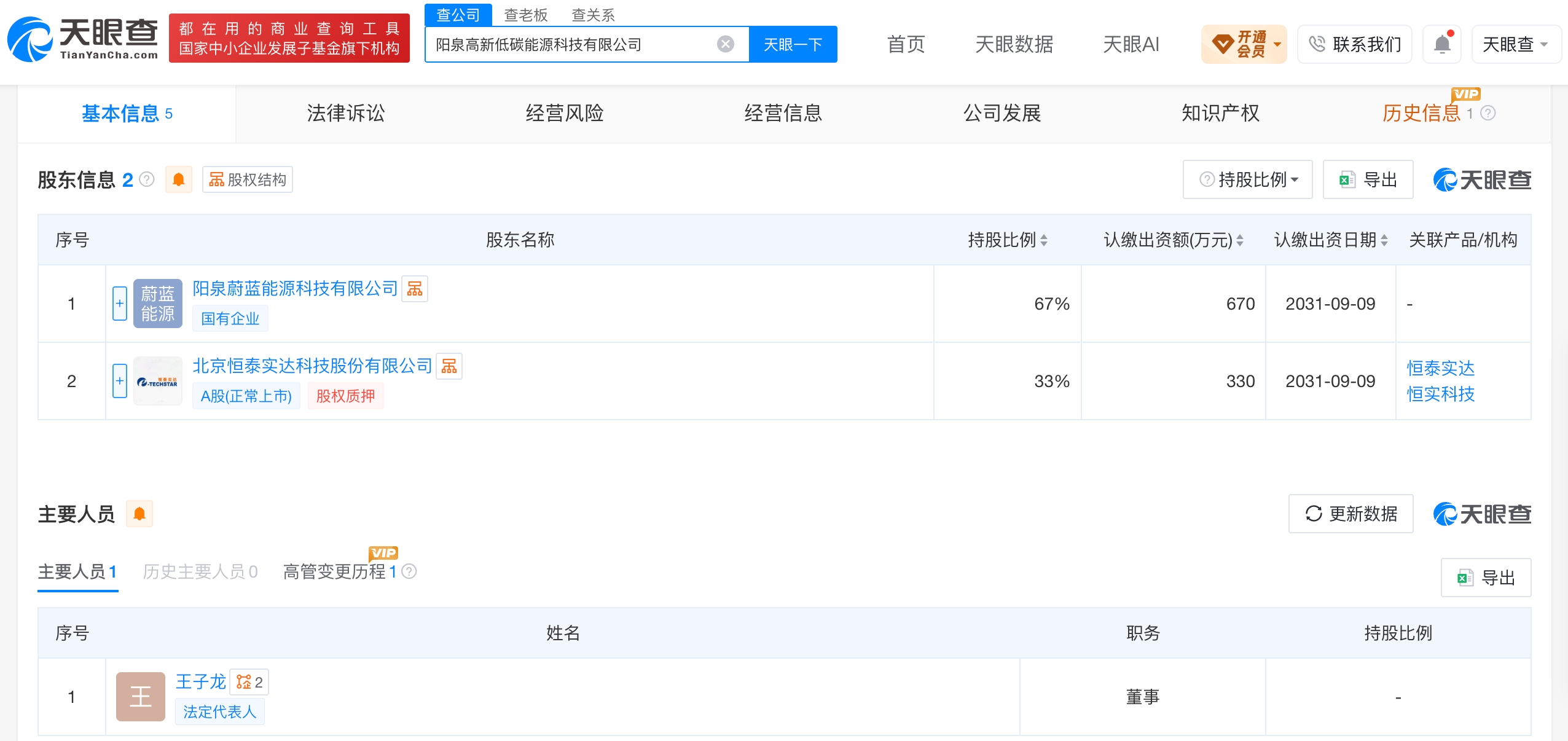Clear the search box with the X icon
Viewport: 1568px width, 741px height.
pyautogui.click(x=726, y=44)
